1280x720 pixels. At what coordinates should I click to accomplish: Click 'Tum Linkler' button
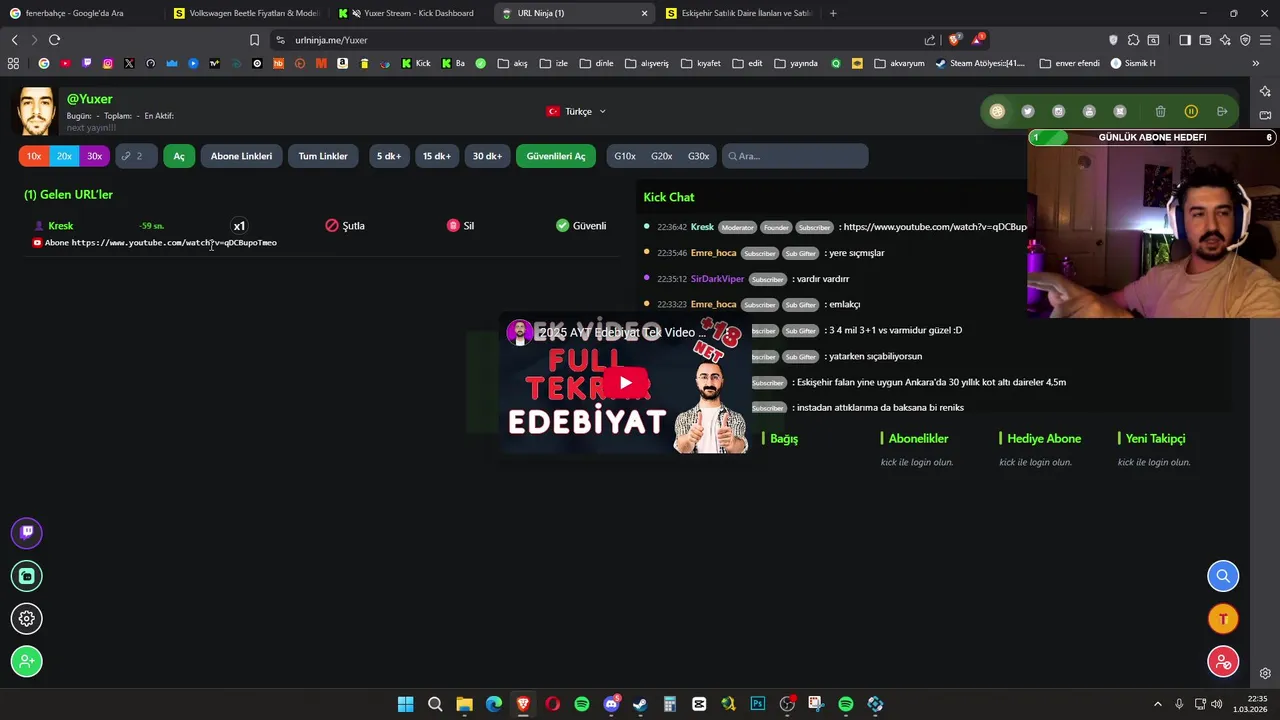pyautogui.click(x=323, y=156)
